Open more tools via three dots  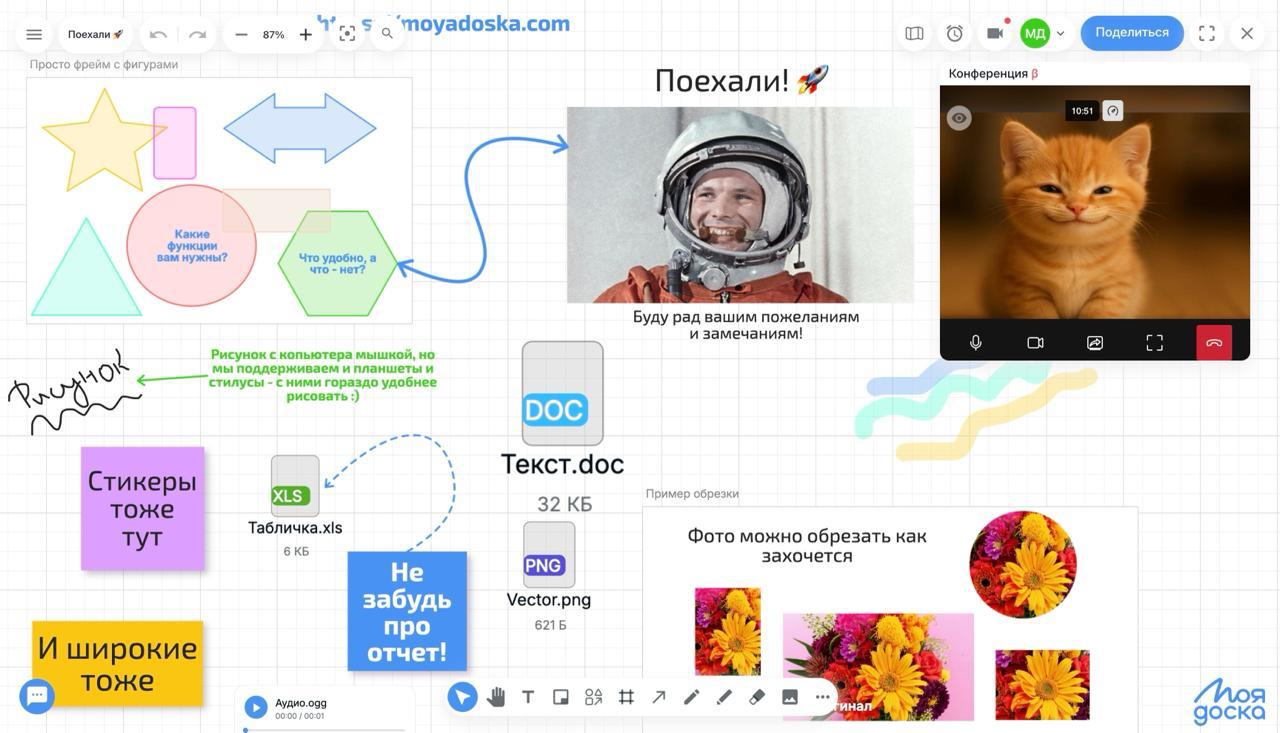pos(822,697)
